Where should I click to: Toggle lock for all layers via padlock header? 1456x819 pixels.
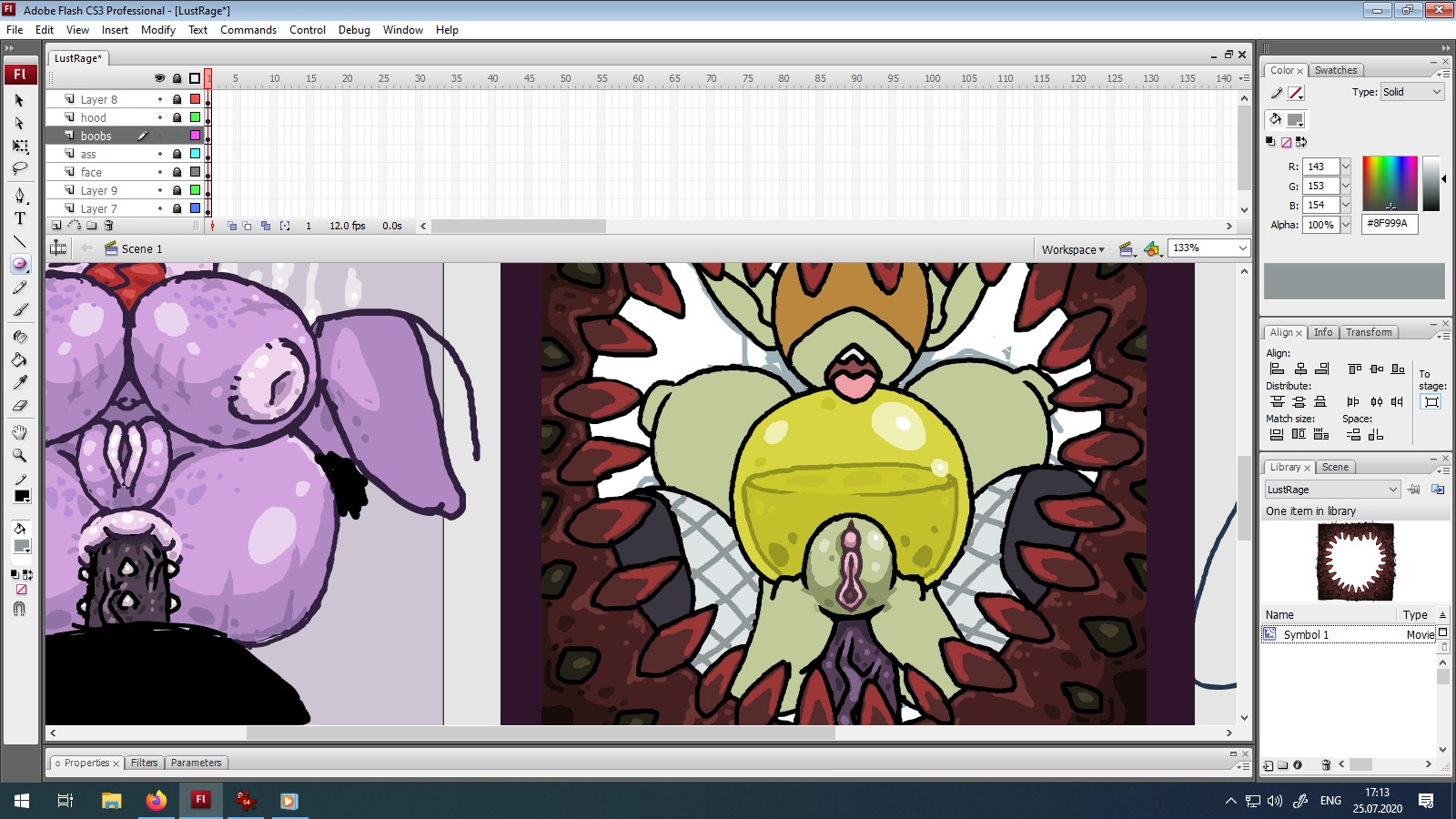[x=177, y=78]
